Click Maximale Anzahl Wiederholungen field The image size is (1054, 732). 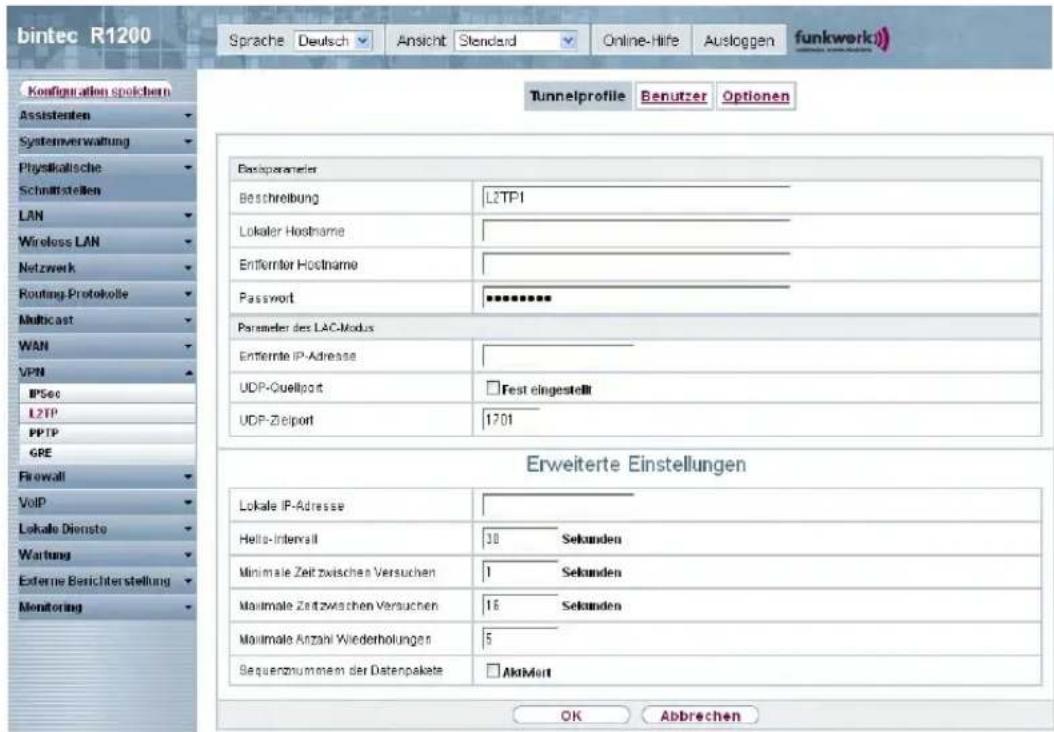[x=520, y=639]
